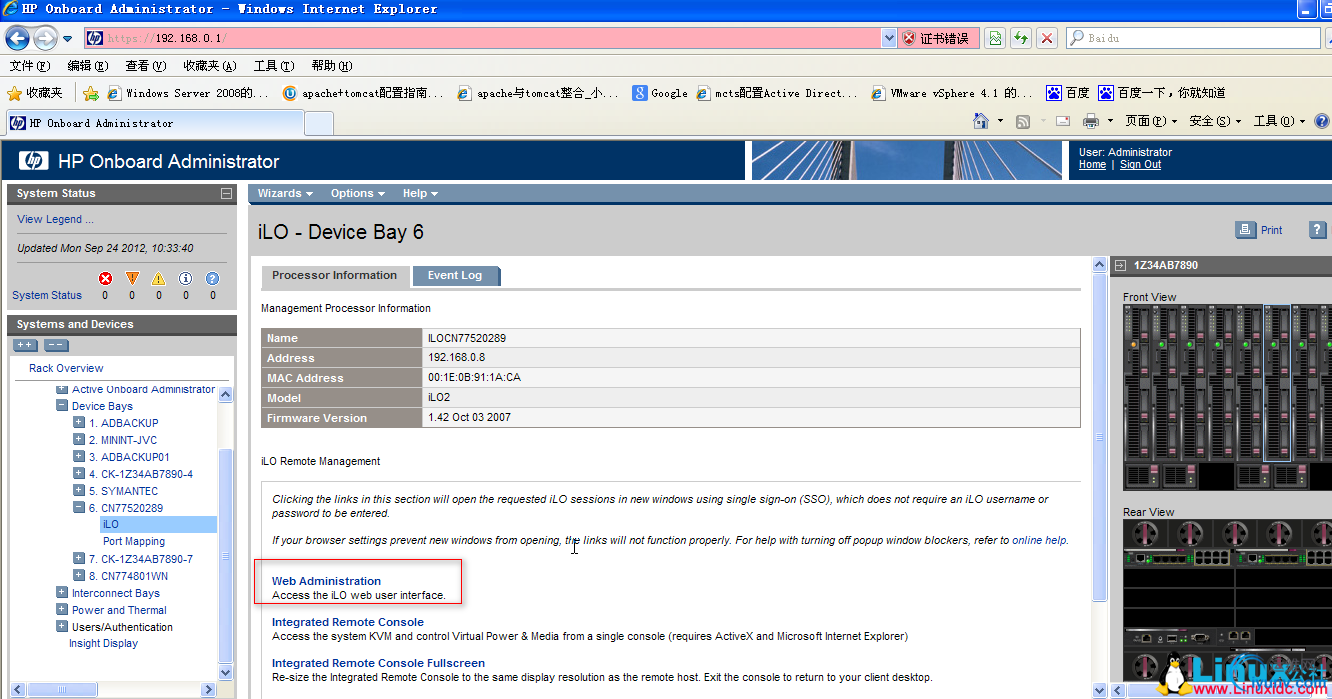Image resolution: width=1332 pixels, height=699 pixels.
Task: Click the IE Back navigation button
Action: 17,38
